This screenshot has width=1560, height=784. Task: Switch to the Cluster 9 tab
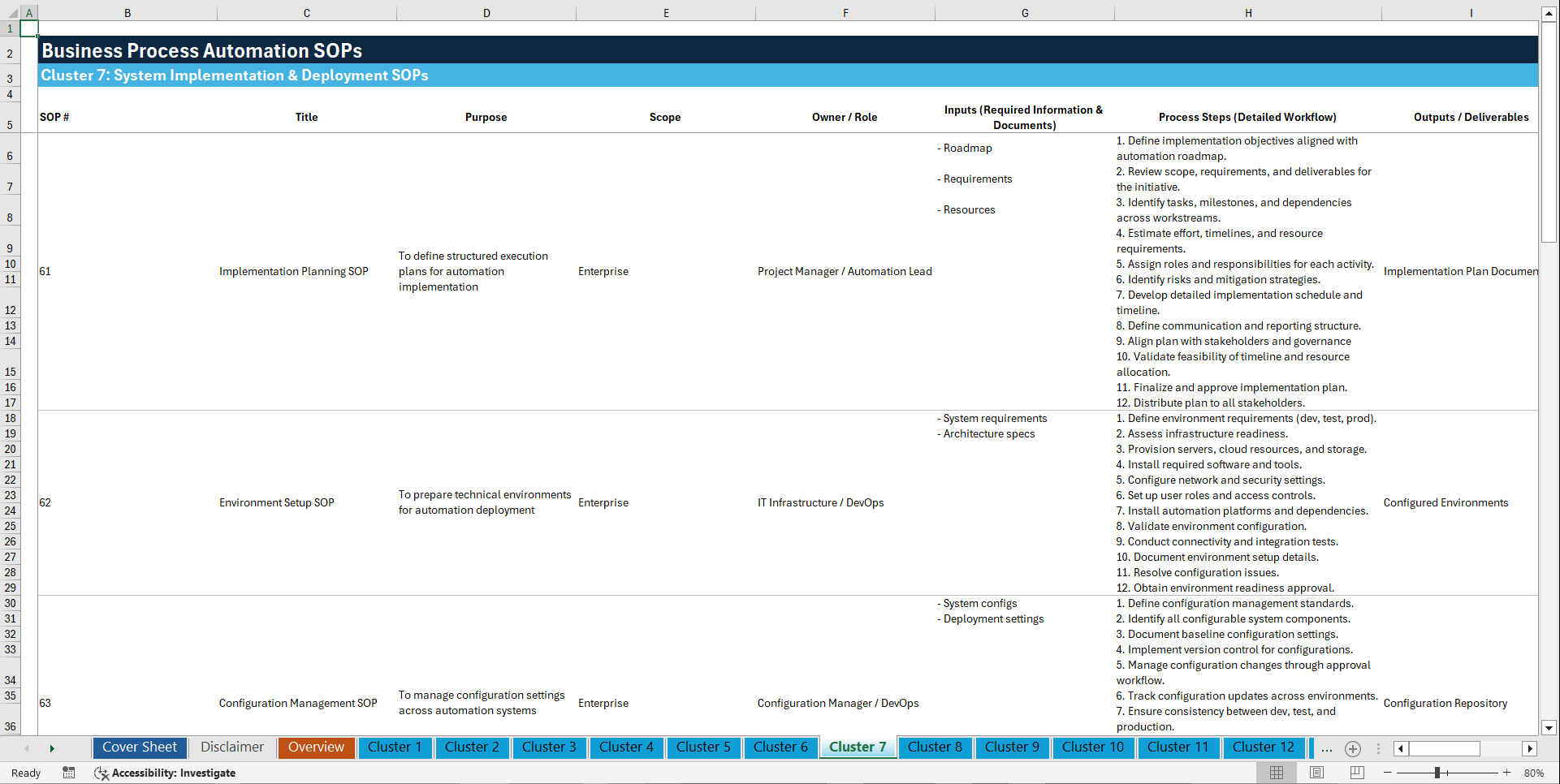click(1012, 747)
